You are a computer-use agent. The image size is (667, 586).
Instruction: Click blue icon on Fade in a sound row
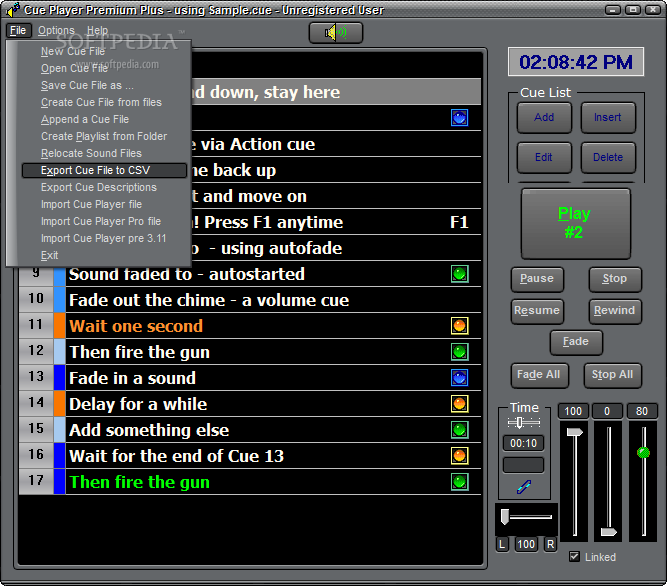459,378
